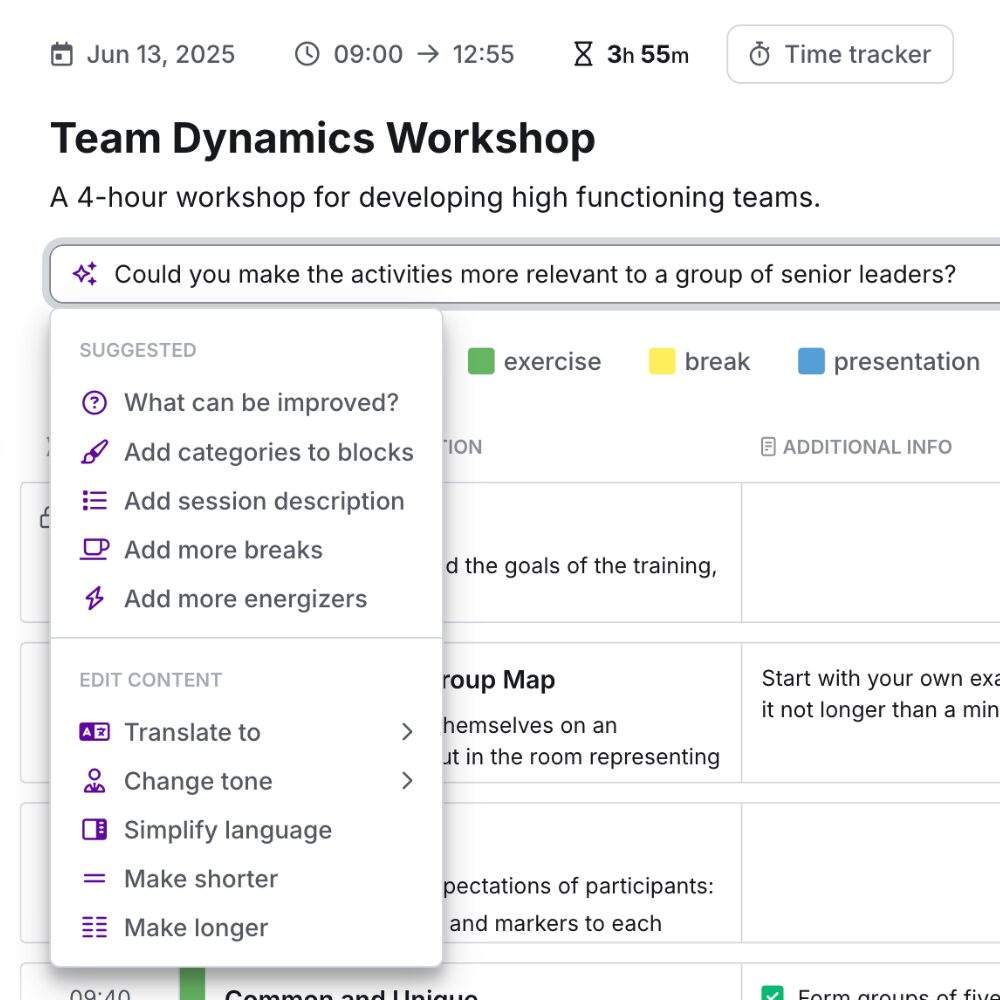Expand the Change tone submenu arrow
Viewport: 1000px width, 1000px height.
pos(406,781)
